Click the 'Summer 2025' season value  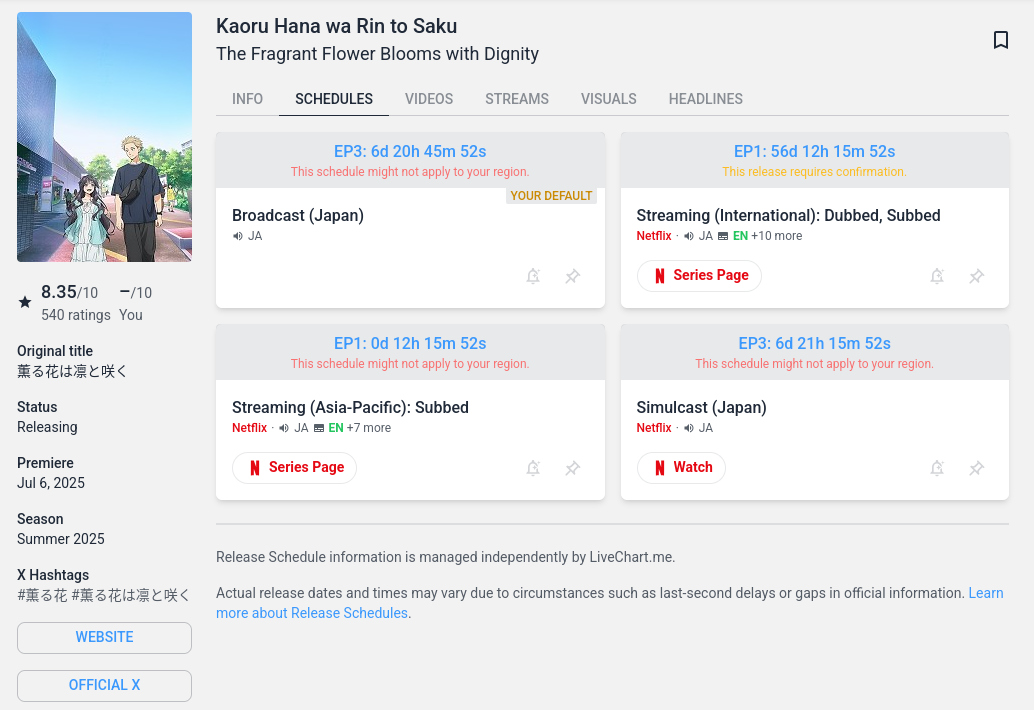coord(61,539)
